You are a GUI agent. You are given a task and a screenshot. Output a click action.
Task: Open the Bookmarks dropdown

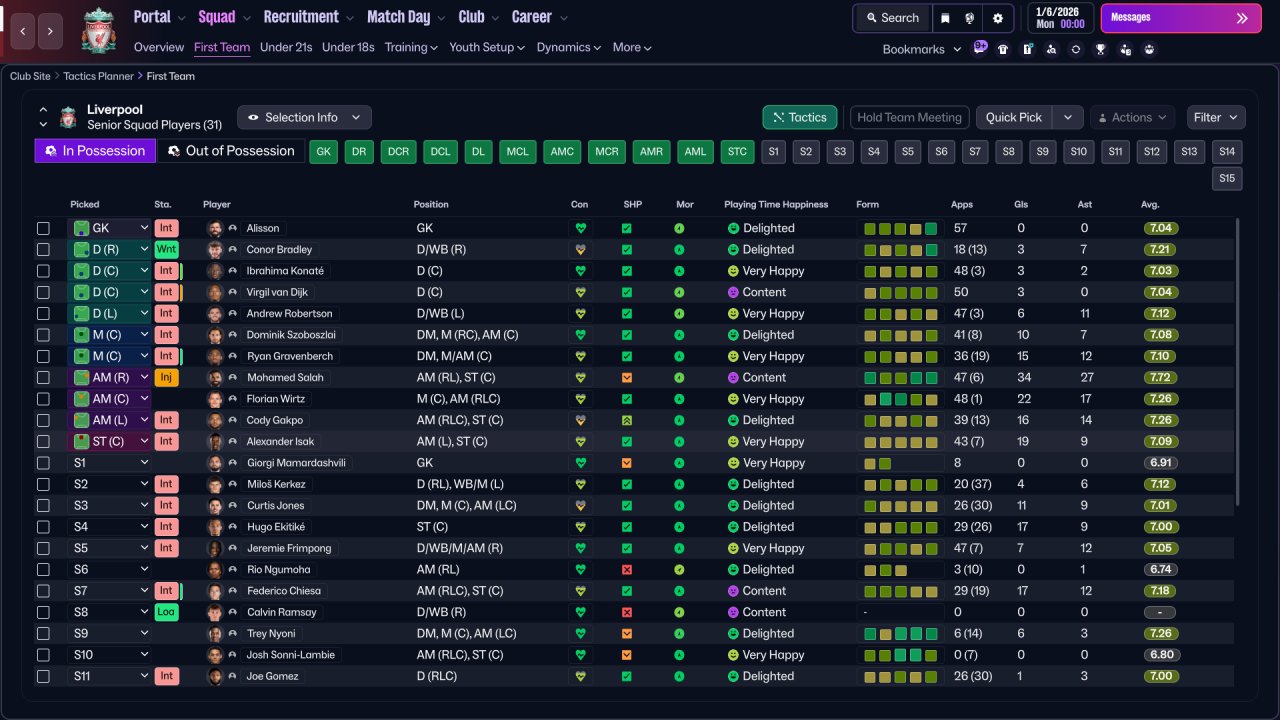921,49
